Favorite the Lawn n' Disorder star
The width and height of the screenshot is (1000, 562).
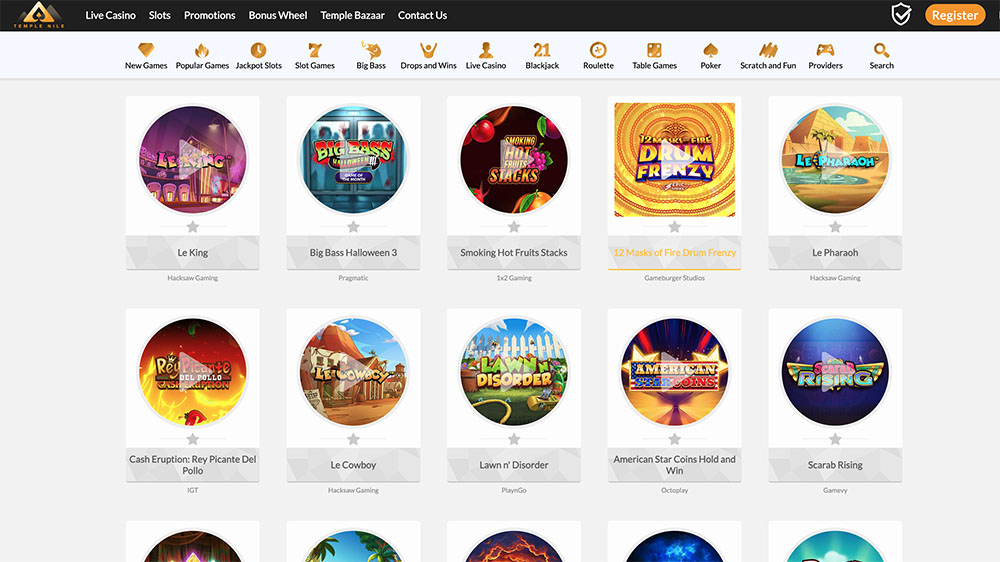514,439
